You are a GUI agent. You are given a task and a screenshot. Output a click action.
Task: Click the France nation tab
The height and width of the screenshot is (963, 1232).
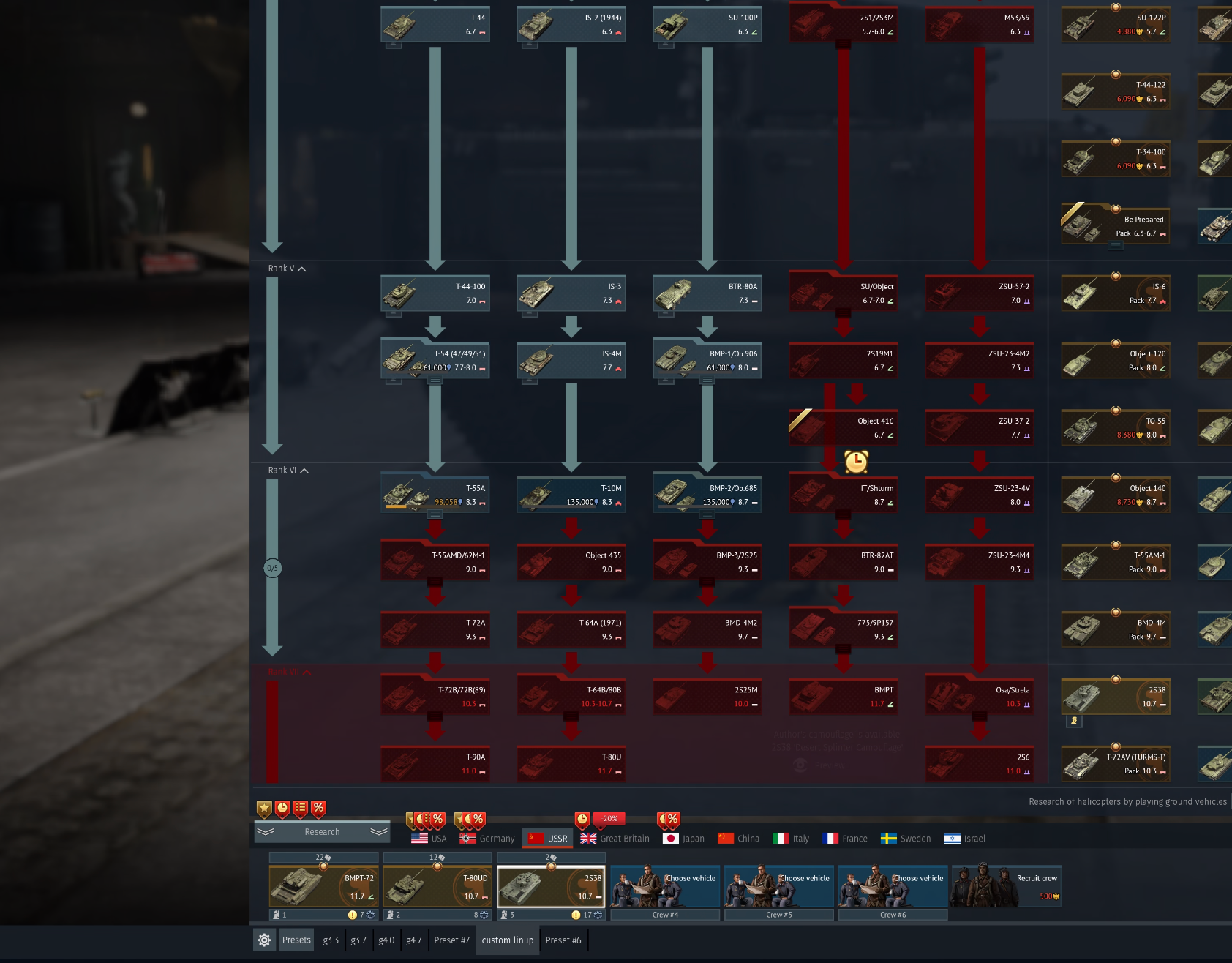[845, 839]
